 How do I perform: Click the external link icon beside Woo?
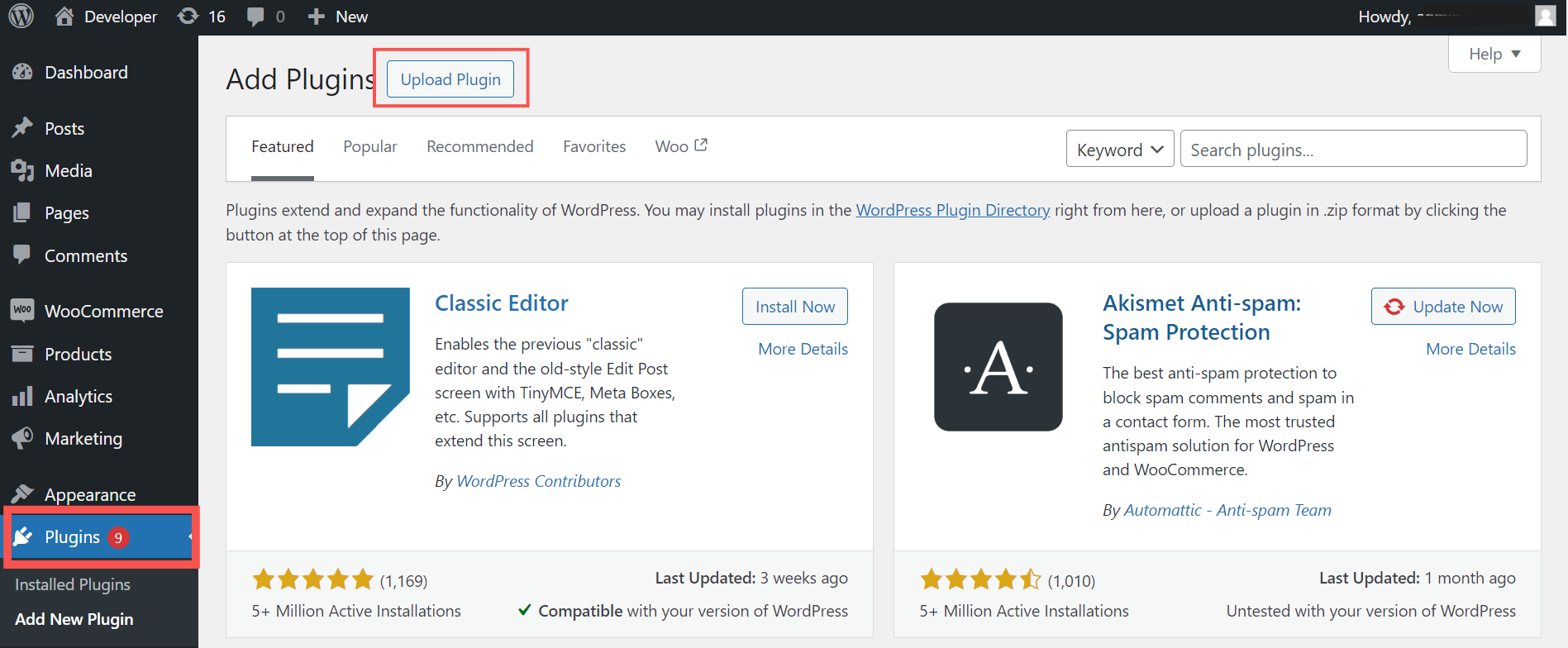(701, 145)
